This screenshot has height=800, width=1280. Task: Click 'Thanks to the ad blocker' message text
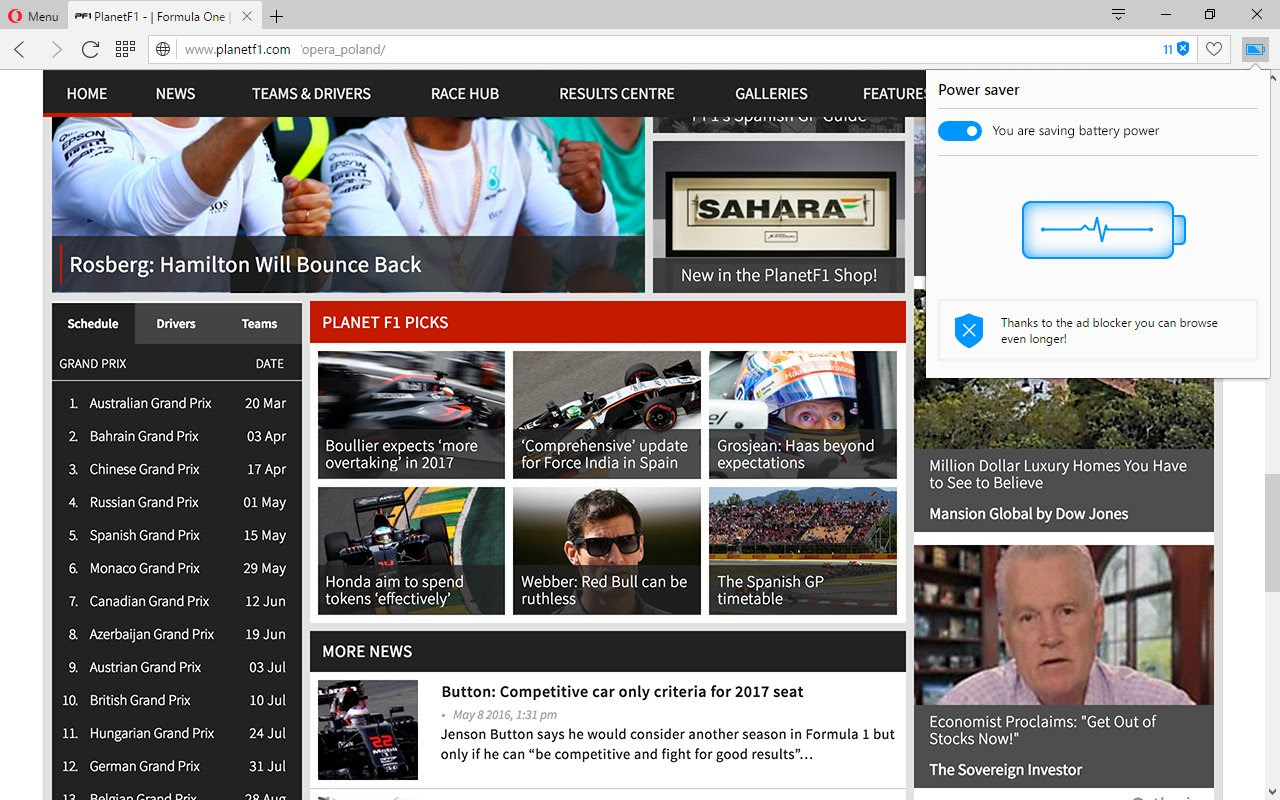tap(1109, 331)
